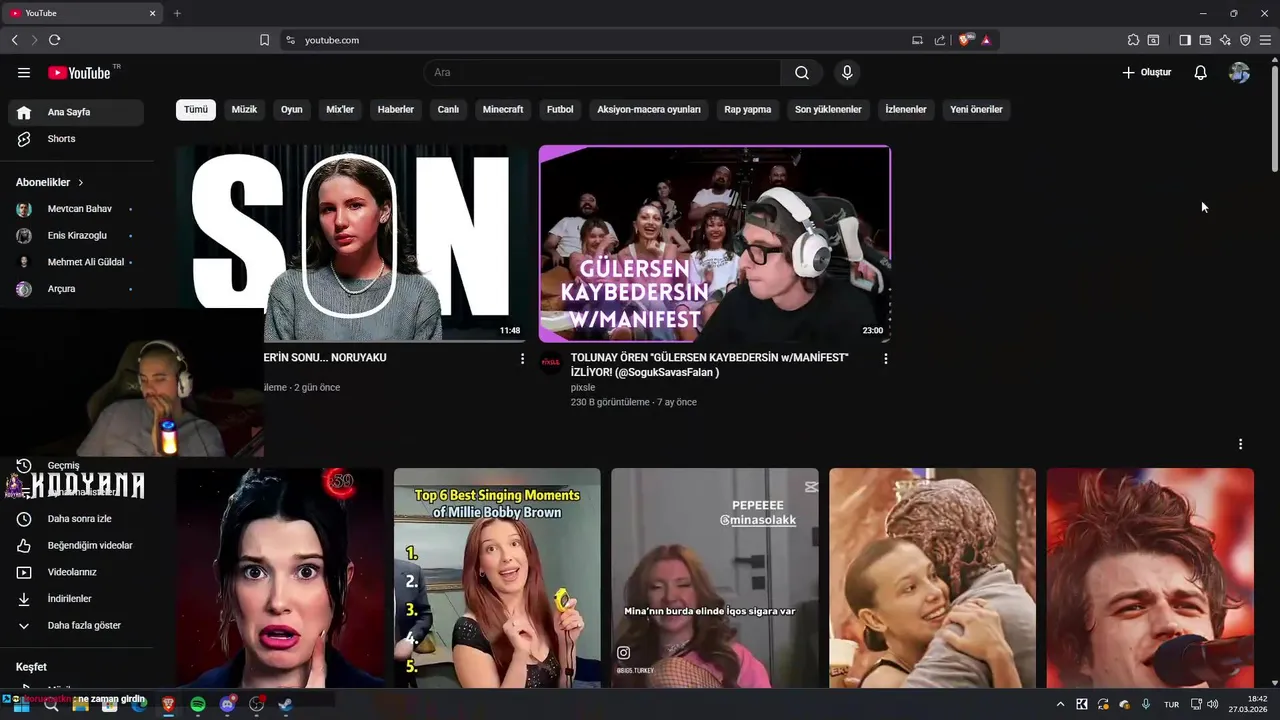Screen dimensions: 1280x720
Task: Open the PEPEEEE minasolakk short
Action: [715, 578]
